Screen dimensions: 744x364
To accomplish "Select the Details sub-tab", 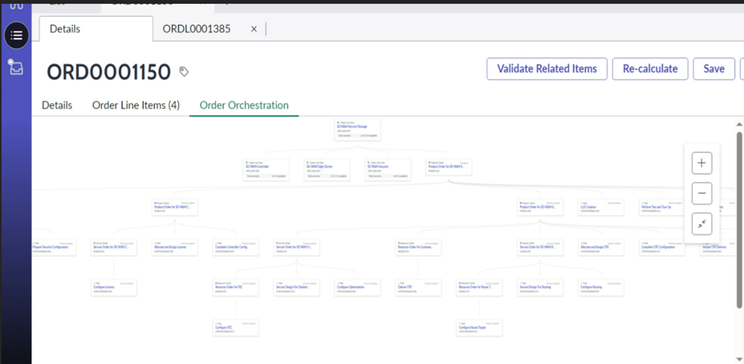I will point(57,105).
